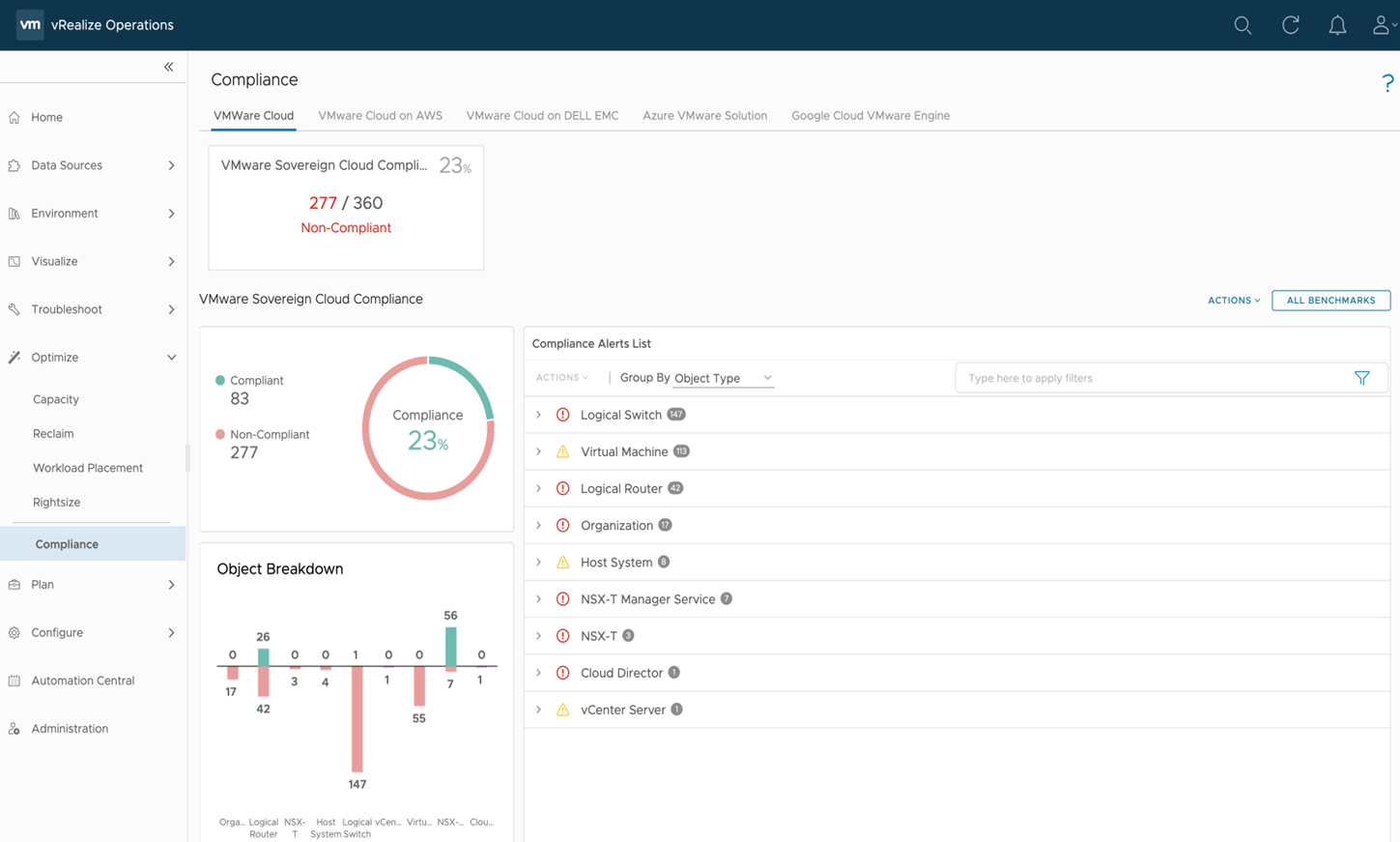Open the benchmark ACTIONS dropdown
Image resolution: width=1400 pixels, height=842 pixels.
[1233, 301]
